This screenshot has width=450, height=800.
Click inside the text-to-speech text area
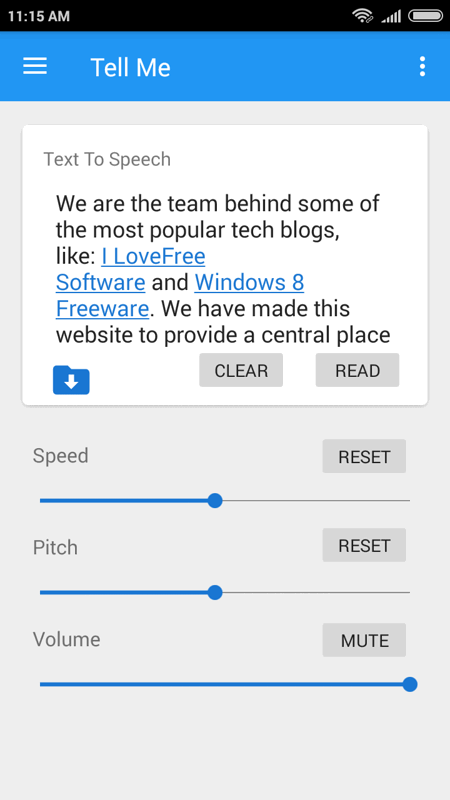coord(224,268)
